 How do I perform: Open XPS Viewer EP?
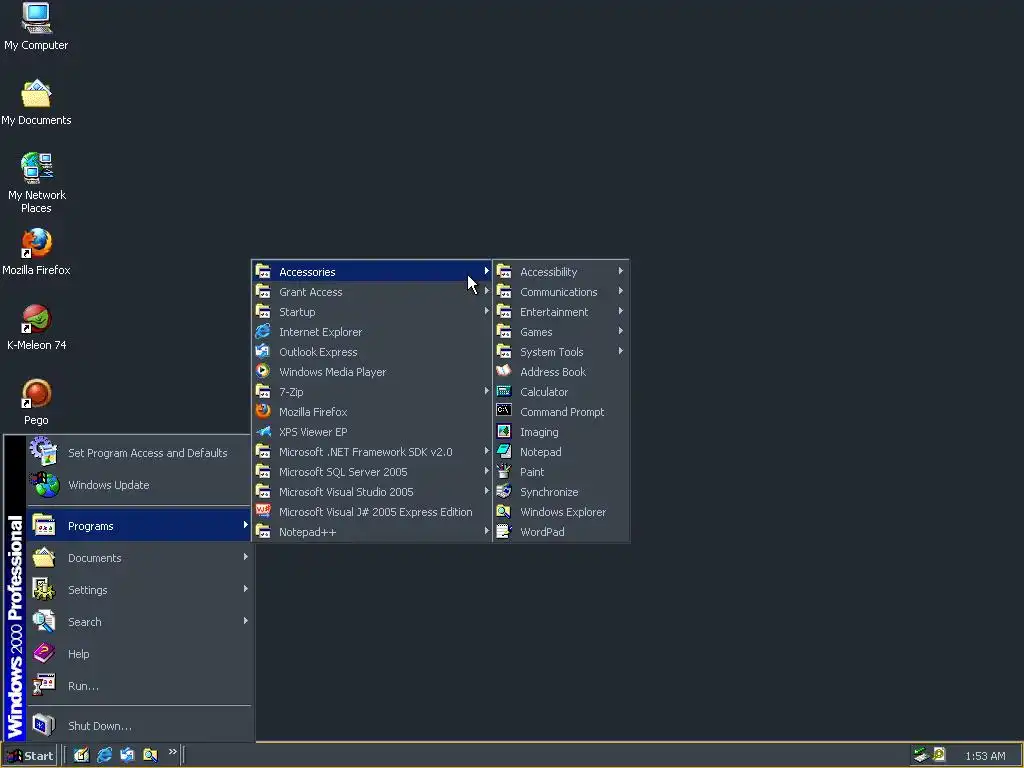372,432
